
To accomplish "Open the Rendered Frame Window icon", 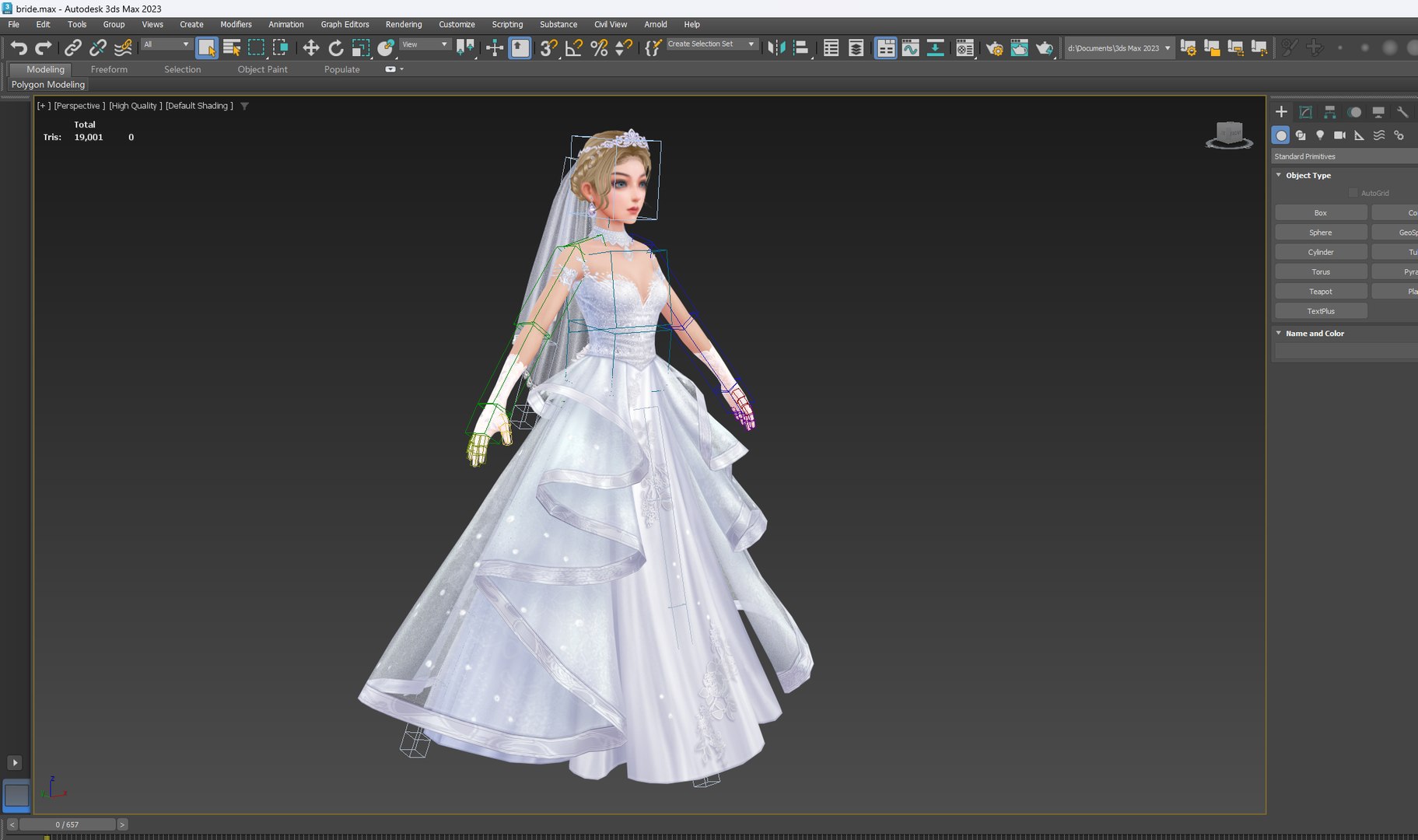I will pos(1019,48).
